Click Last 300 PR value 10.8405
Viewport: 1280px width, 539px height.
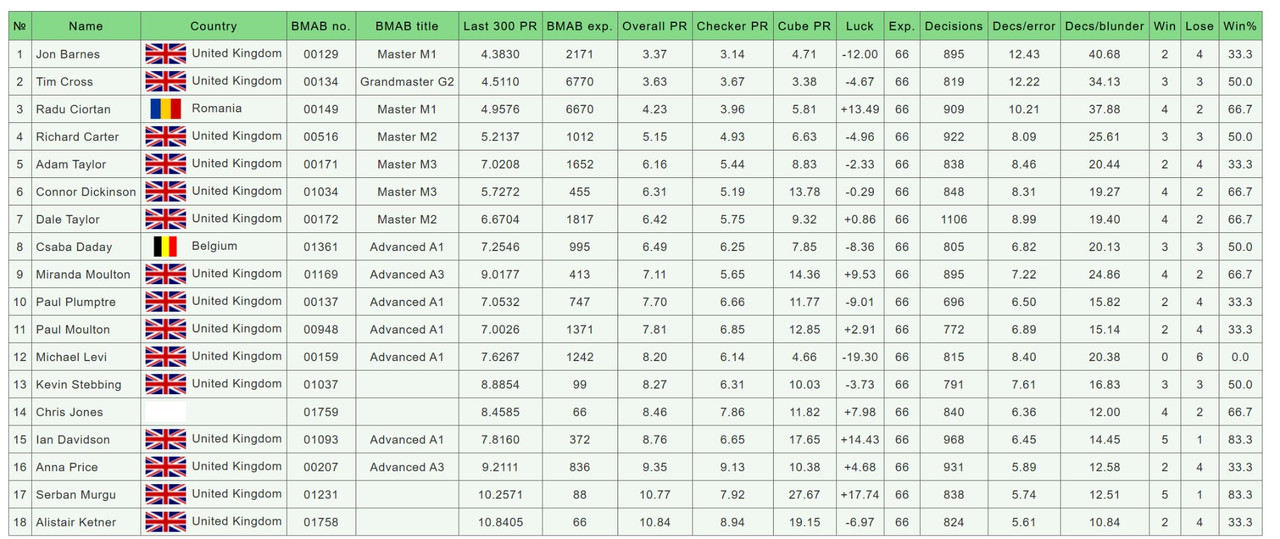(501, 522)
